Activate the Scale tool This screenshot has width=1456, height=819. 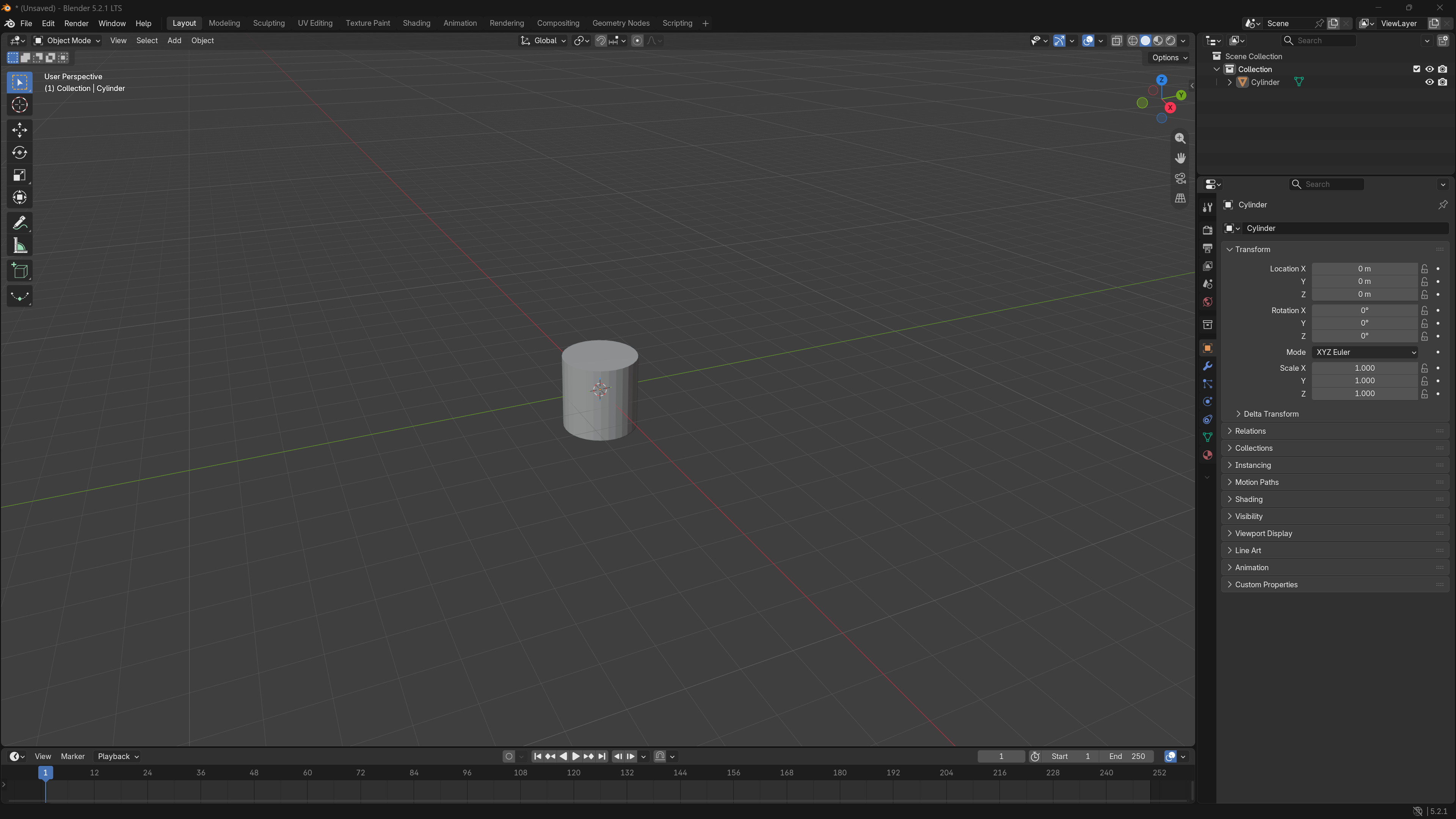(x=20, y=175)
